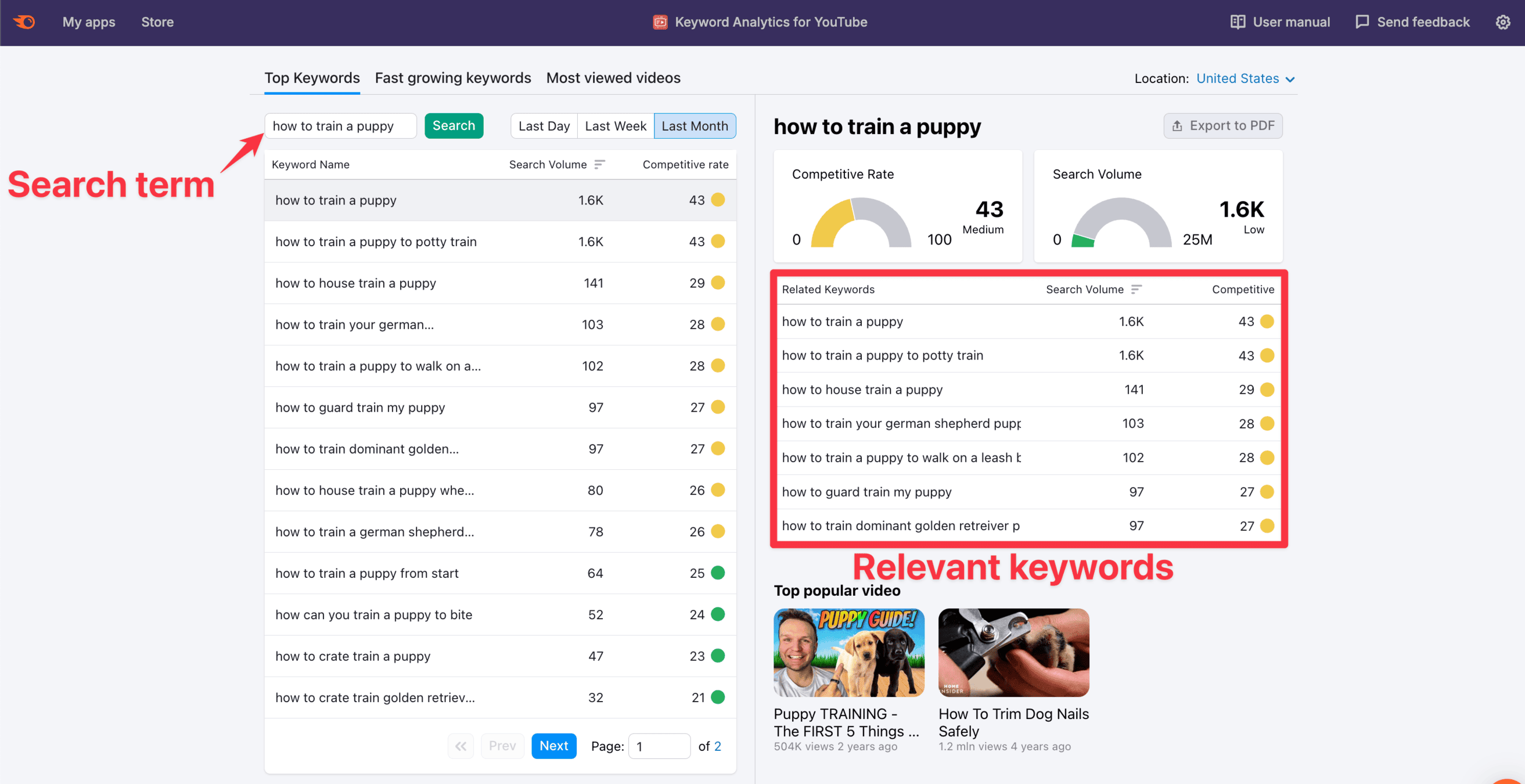Open the settings gear icon
The height and width of the screenshot is (784, 1525).
click(x=1502, y=23)
